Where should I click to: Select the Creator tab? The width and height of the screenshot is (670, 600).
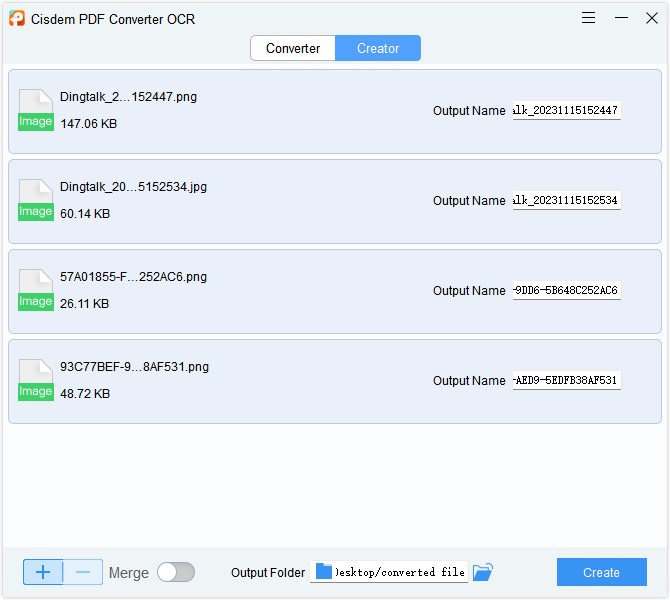click(x=378, y=48)
